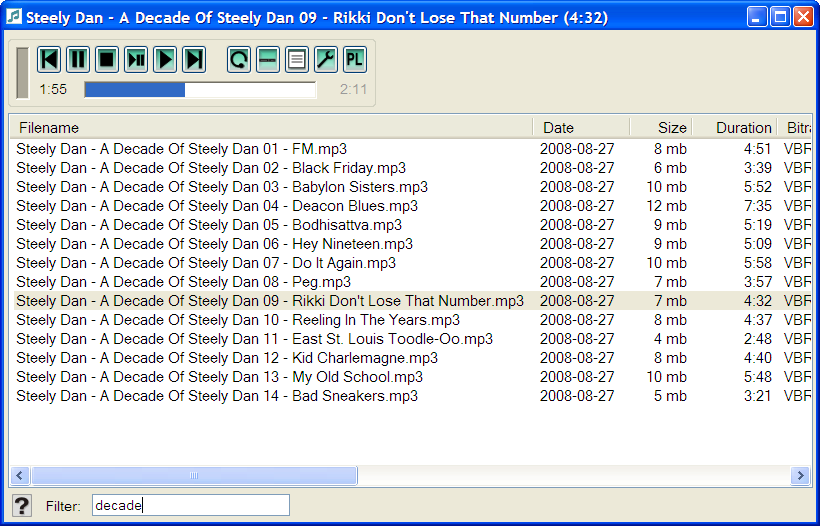This screenshot has width=820, height=526.
Task: Click the 5:58 duration of Do It Again
Action: tap(758, 263)
